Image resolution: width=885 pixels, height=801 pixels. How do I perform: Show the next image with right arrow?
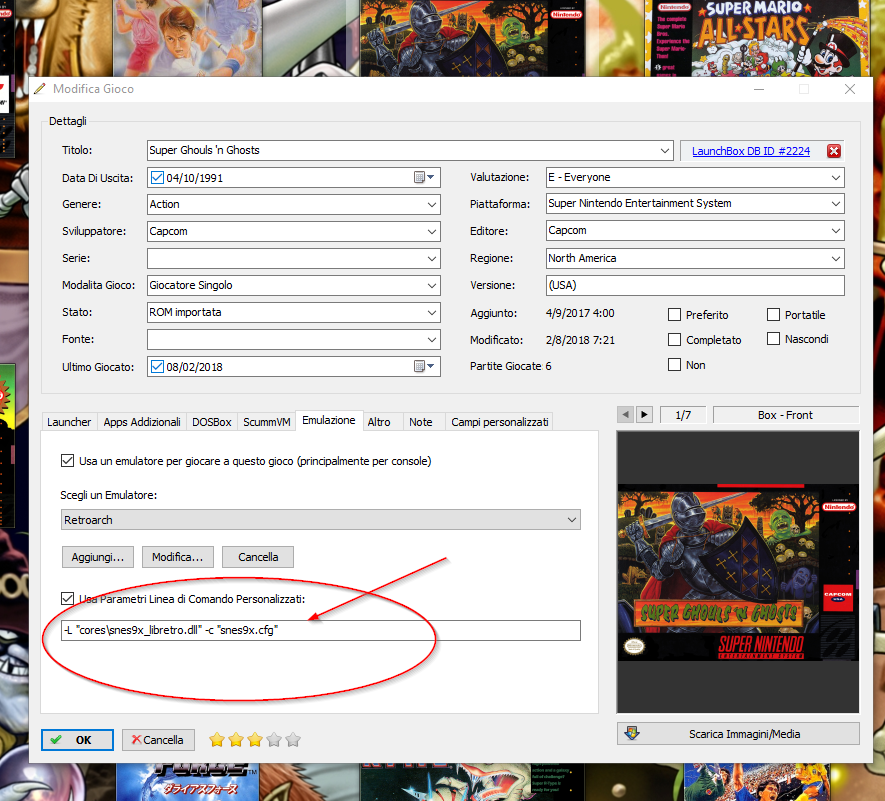pyautogui.click(x=644, y=414)
